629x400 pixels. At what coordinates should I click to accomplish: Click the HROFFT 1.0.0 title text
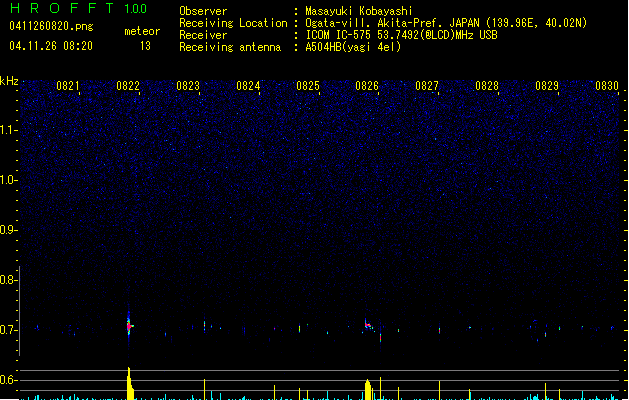(79, 8)
